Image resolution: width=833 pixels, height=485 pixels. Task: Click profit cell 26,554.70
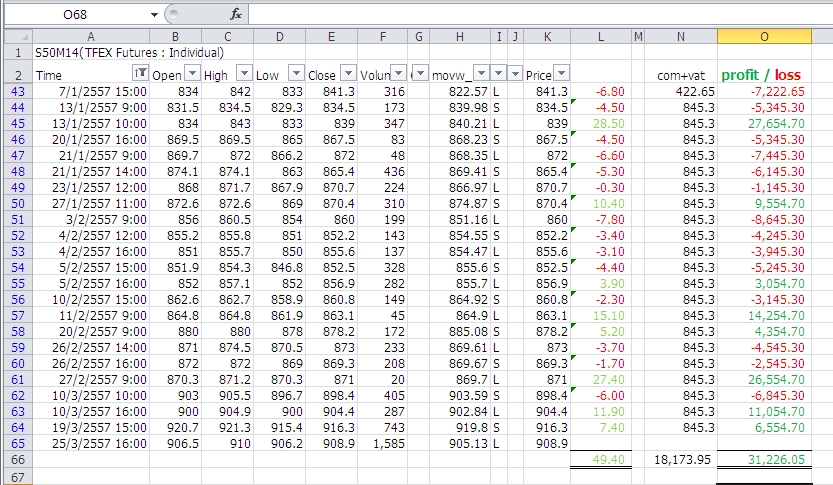(764, 379)
